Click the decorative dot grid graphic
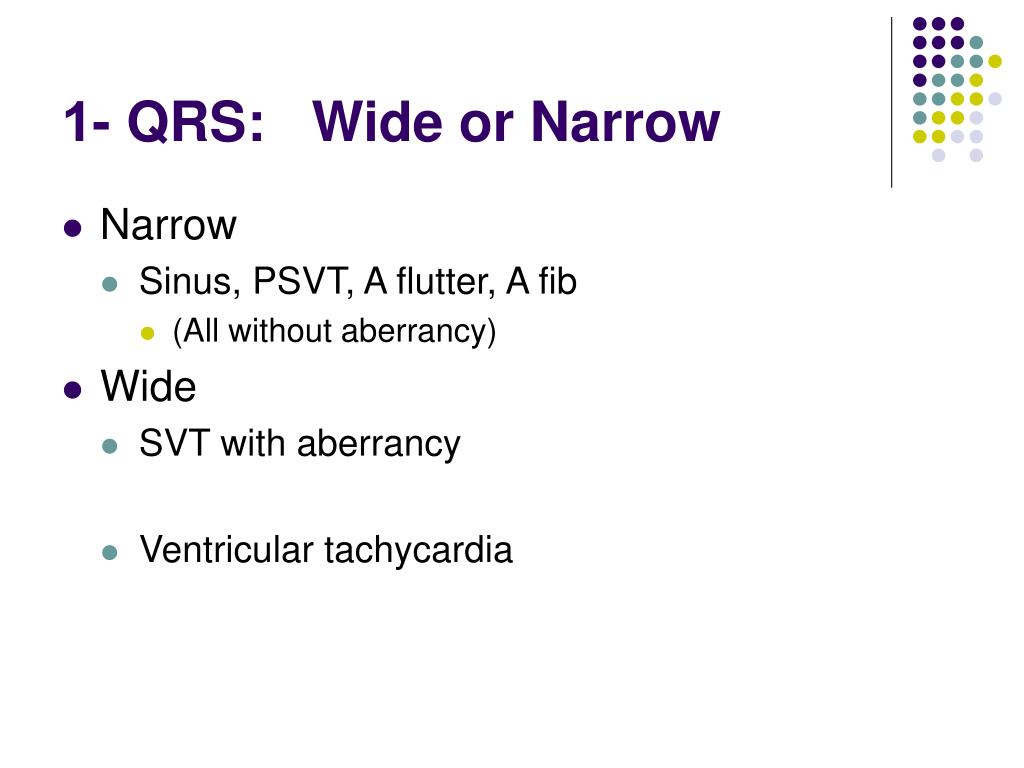Viewport: 1024px width, 768px height. coord(957,89)
